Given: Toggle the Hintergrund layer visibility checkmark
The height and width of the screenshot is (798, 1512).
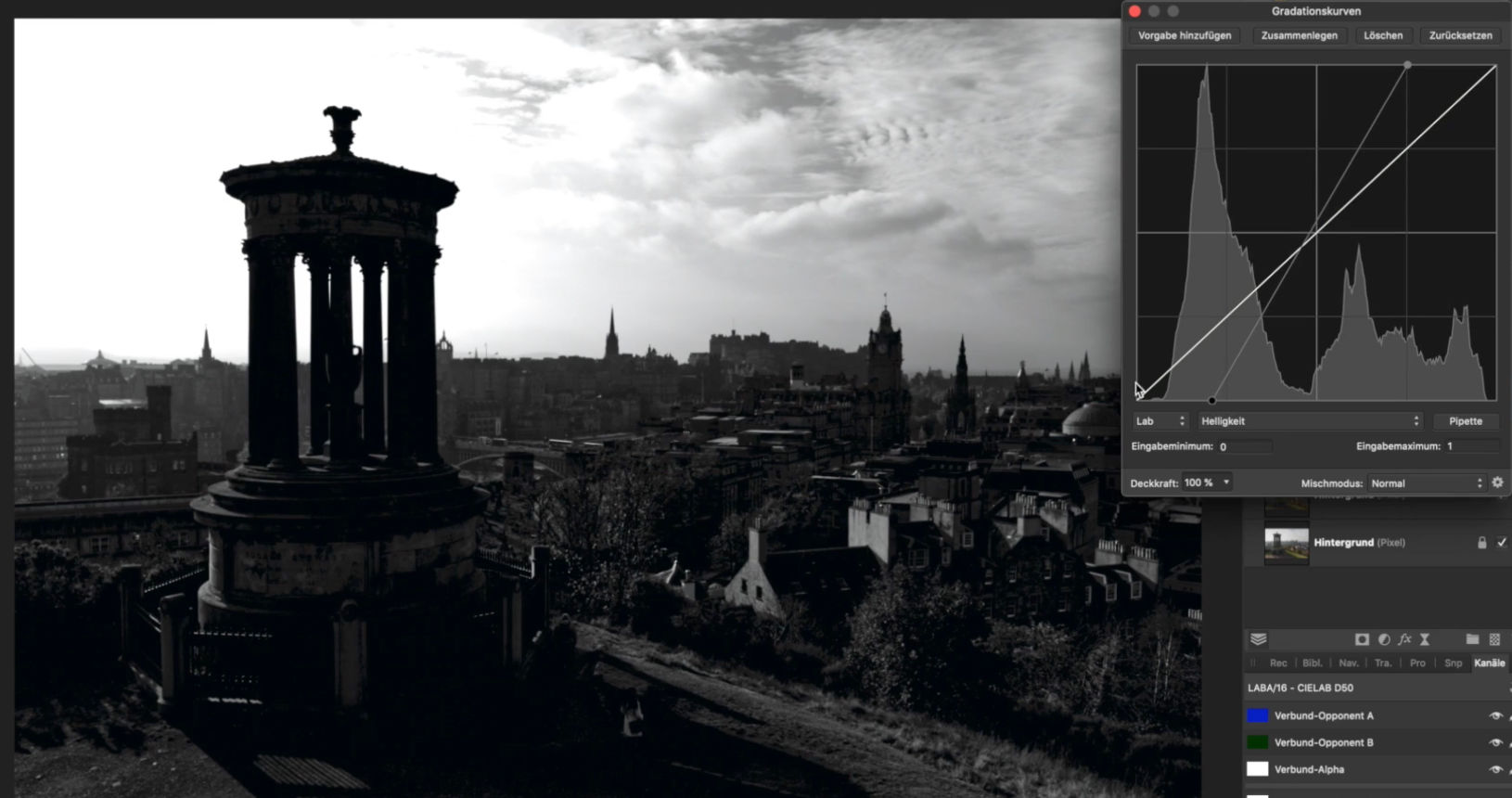Looking at the screenshot, I should point(1502,543).
